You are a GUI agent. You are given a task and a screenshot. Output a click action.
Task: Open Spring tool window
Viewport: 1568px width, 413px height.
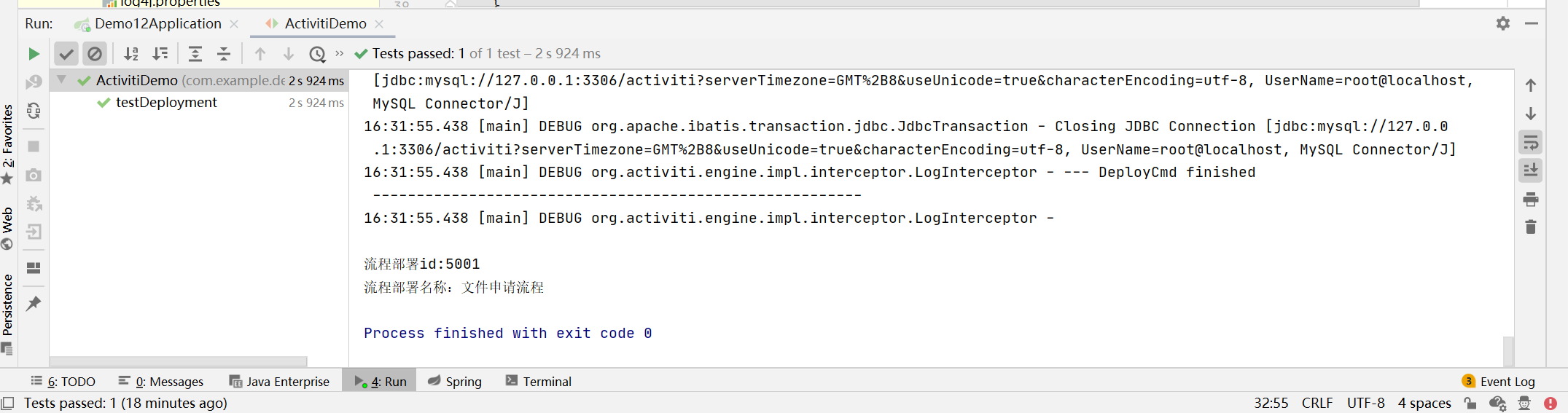point(455,381)
